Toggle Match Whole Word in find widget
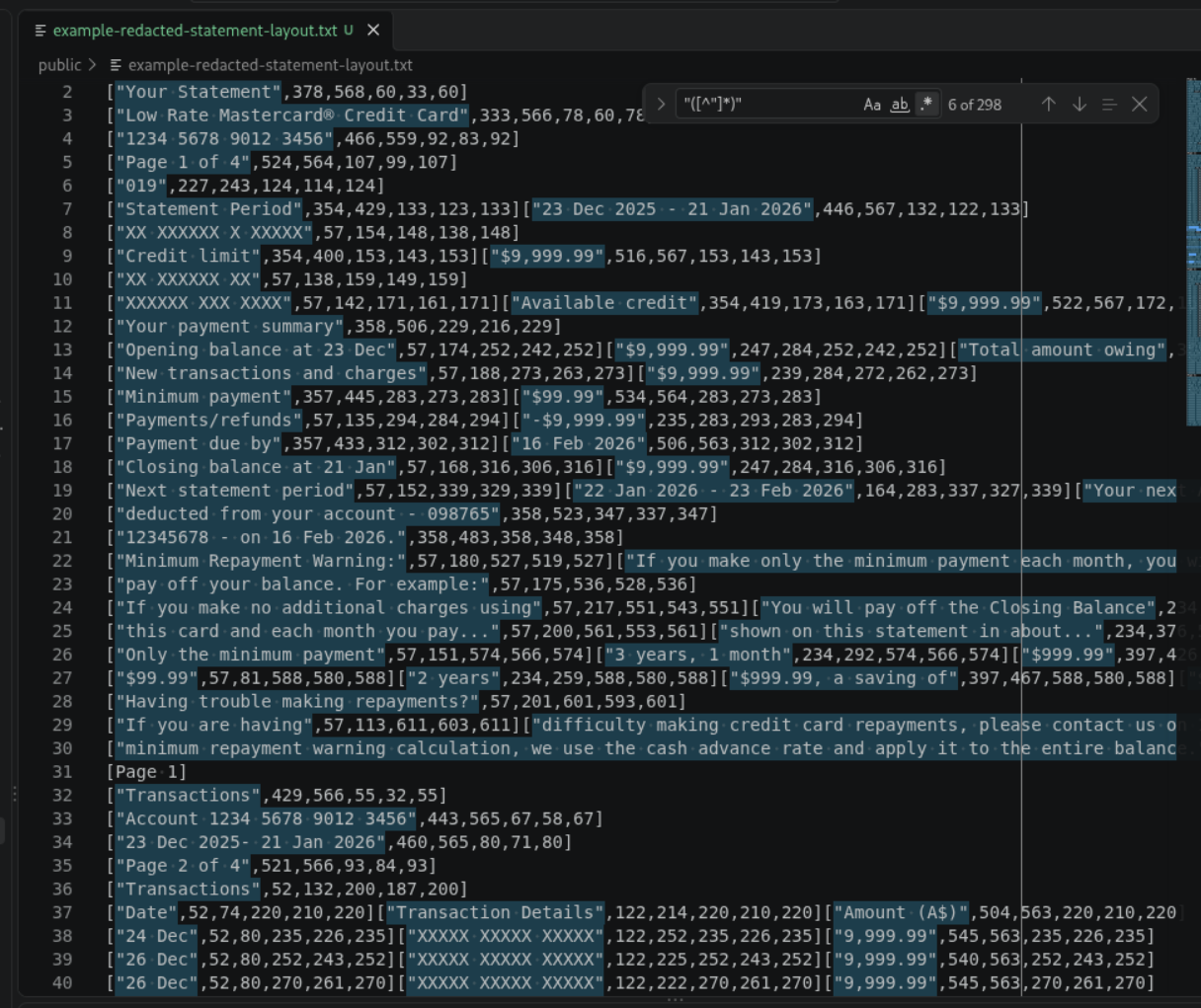Screen dimensions: 1201x1008 pyautogui.click(x=900, y=104)
